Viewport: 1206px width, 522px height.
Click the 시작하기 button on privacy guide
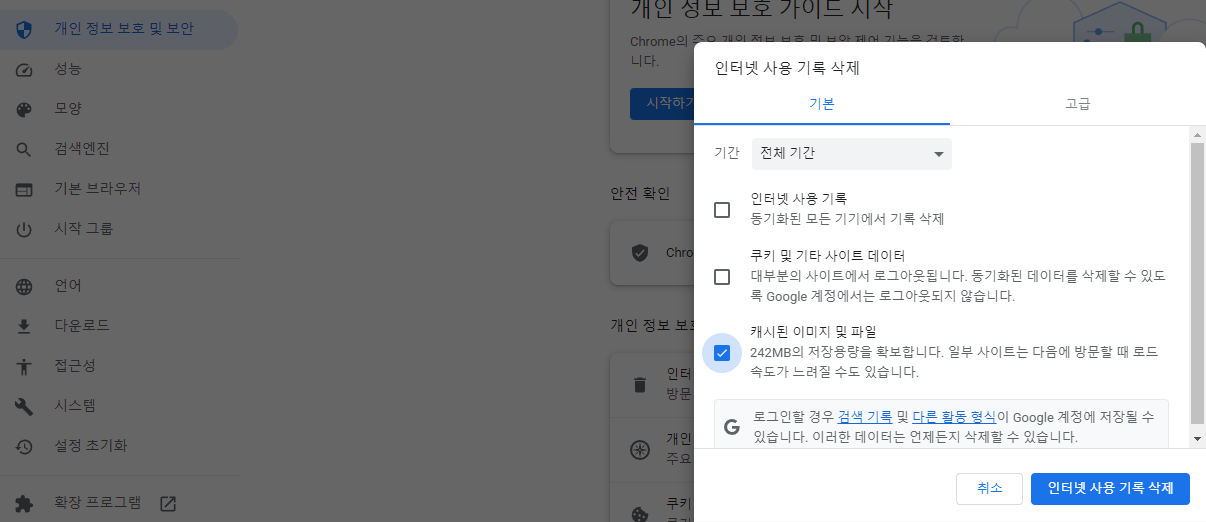pos(662,104)
